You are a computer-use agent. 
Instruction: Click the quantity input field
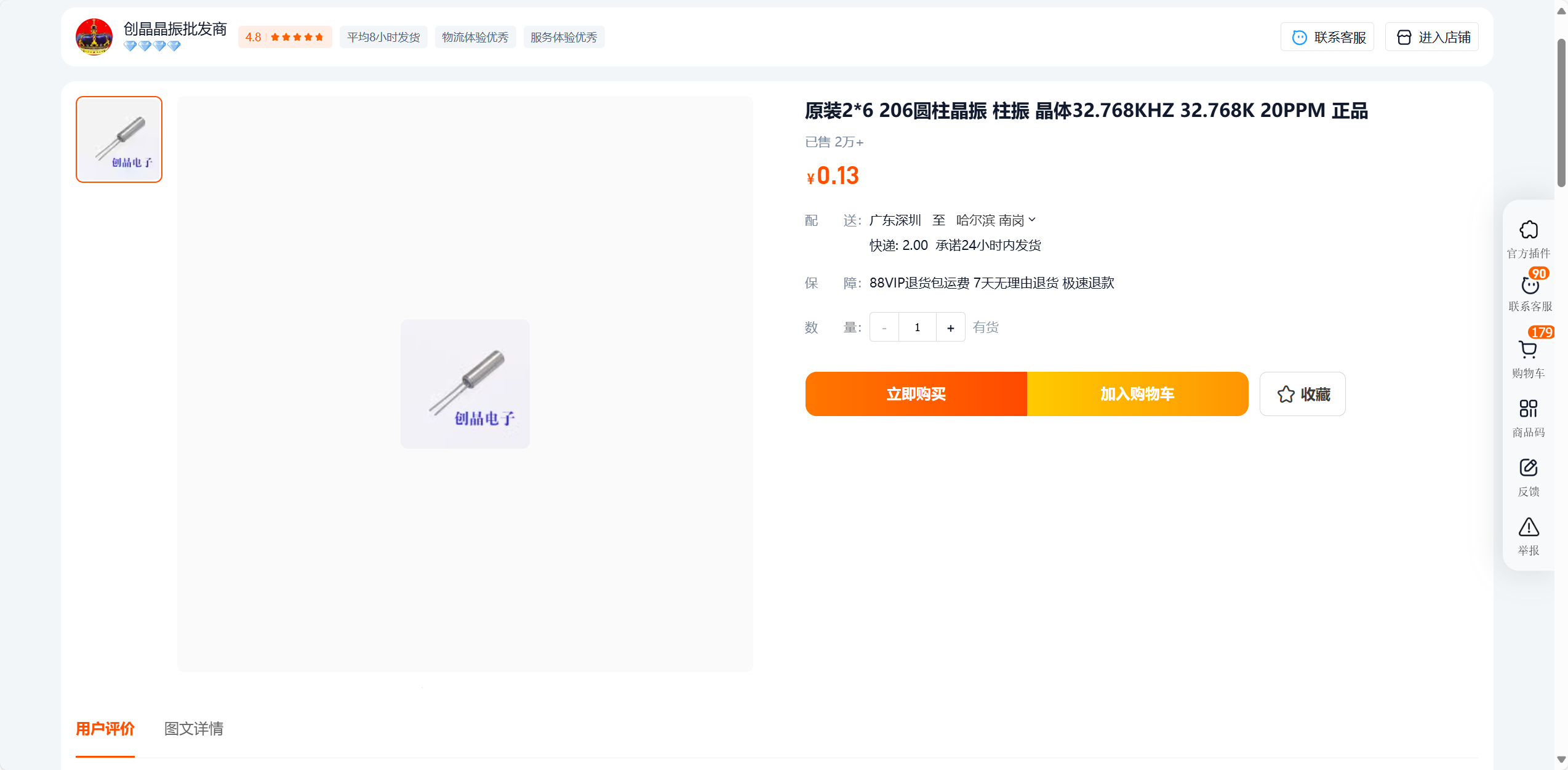[918, 327]
